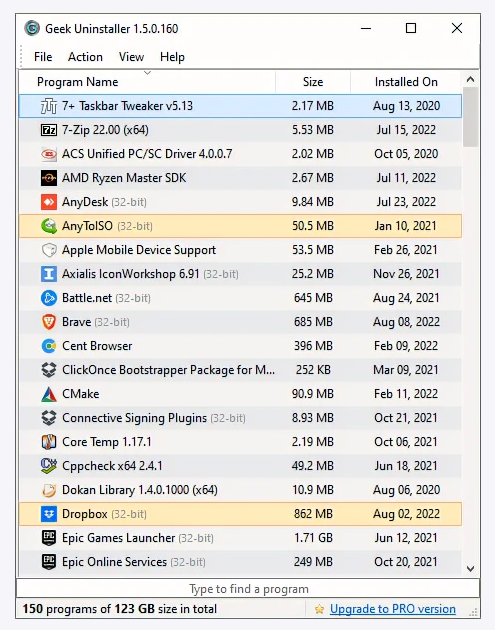
Task: Click the AMD Ryzen Master SDK icon
Action: 49,178
